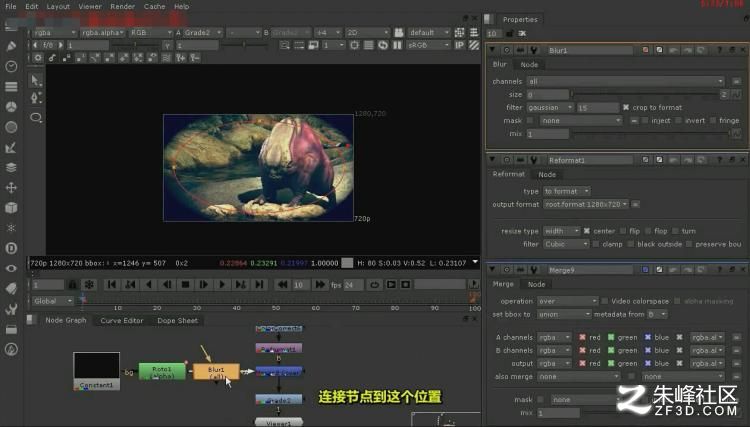Enable Video colorspace checkbox in Merge9

point(605,301)
